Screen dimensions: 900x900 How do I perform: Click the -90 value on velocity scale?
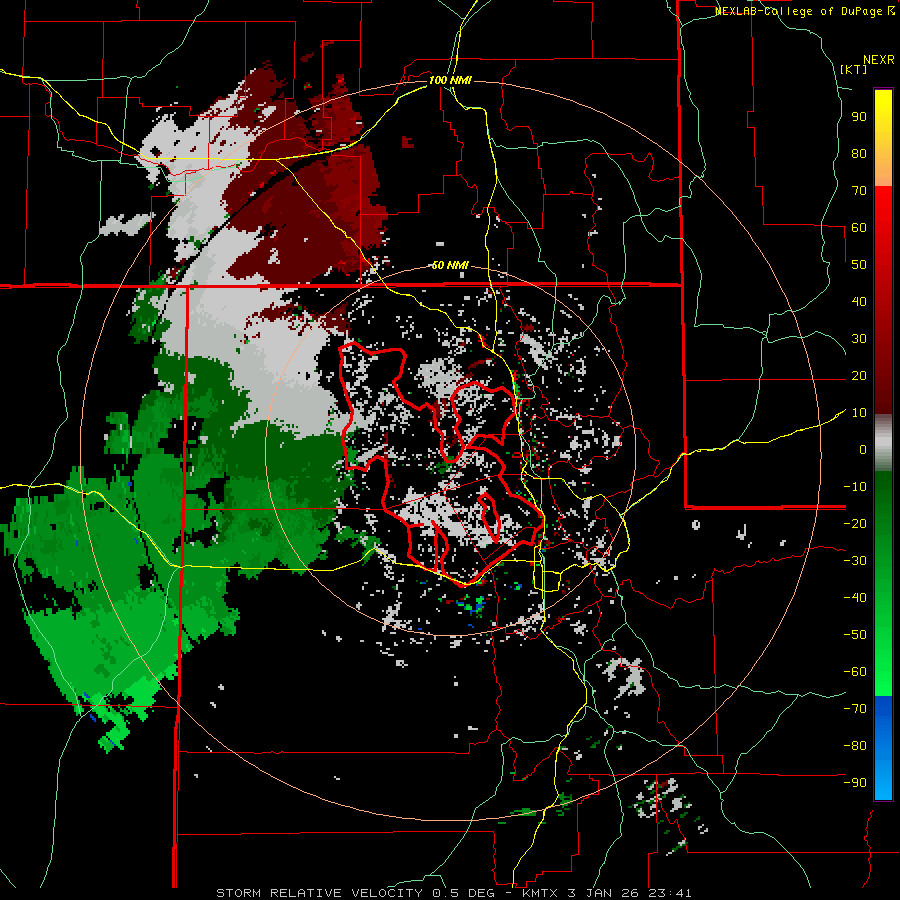855,783
